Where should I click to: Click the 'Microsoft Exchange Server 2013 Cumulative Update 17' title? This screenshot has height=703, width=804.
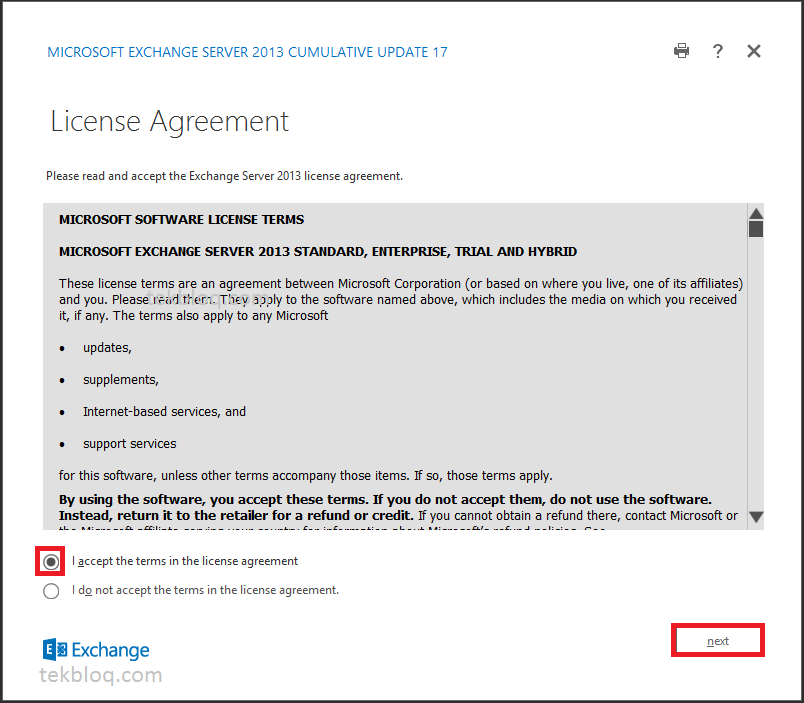coord(247,52)
